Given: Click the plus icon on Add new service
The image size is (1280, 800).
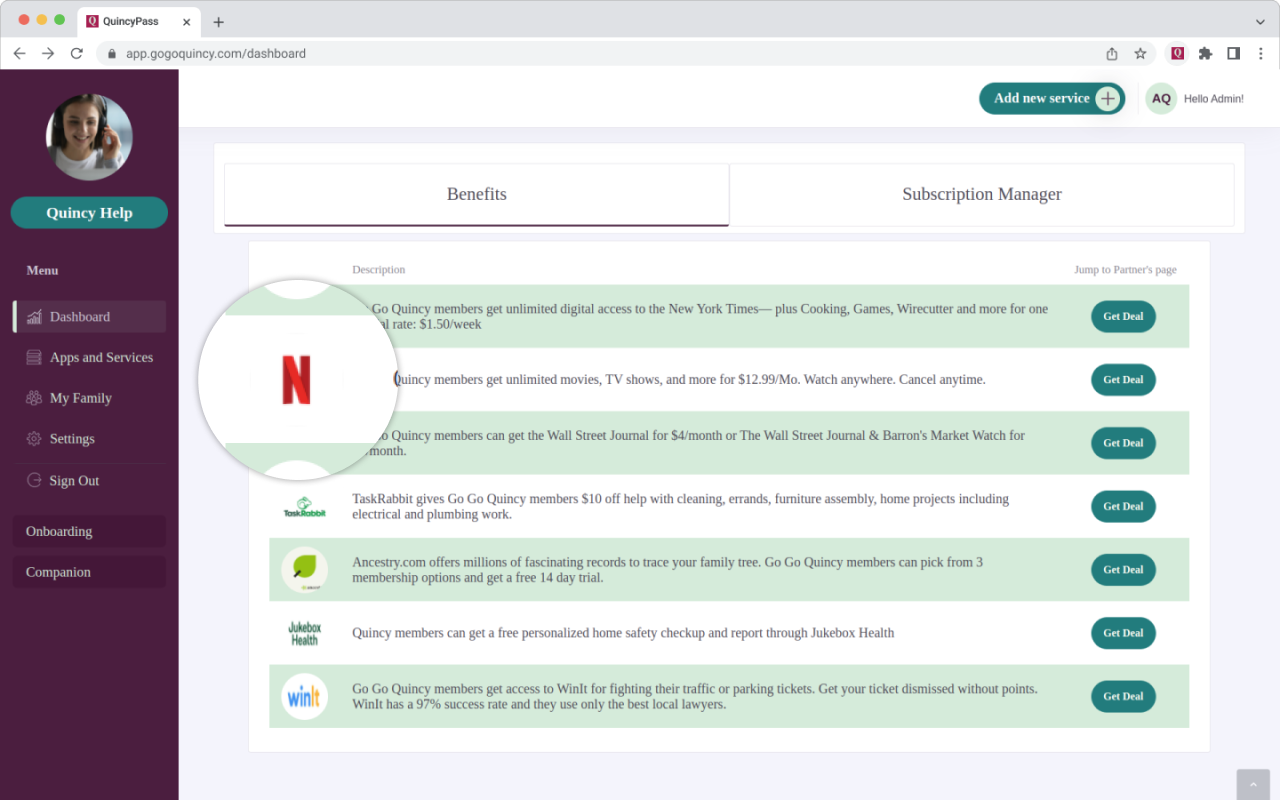Looking at the screenshot, I should [x=1107, y=98].
